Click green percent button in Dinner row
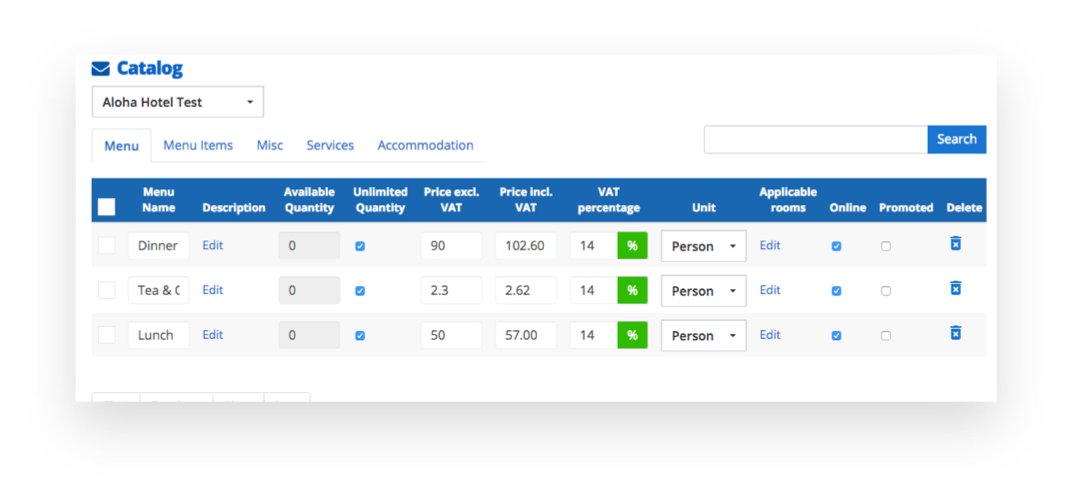The image size is (1070, 497). click(x=632, y=246)
